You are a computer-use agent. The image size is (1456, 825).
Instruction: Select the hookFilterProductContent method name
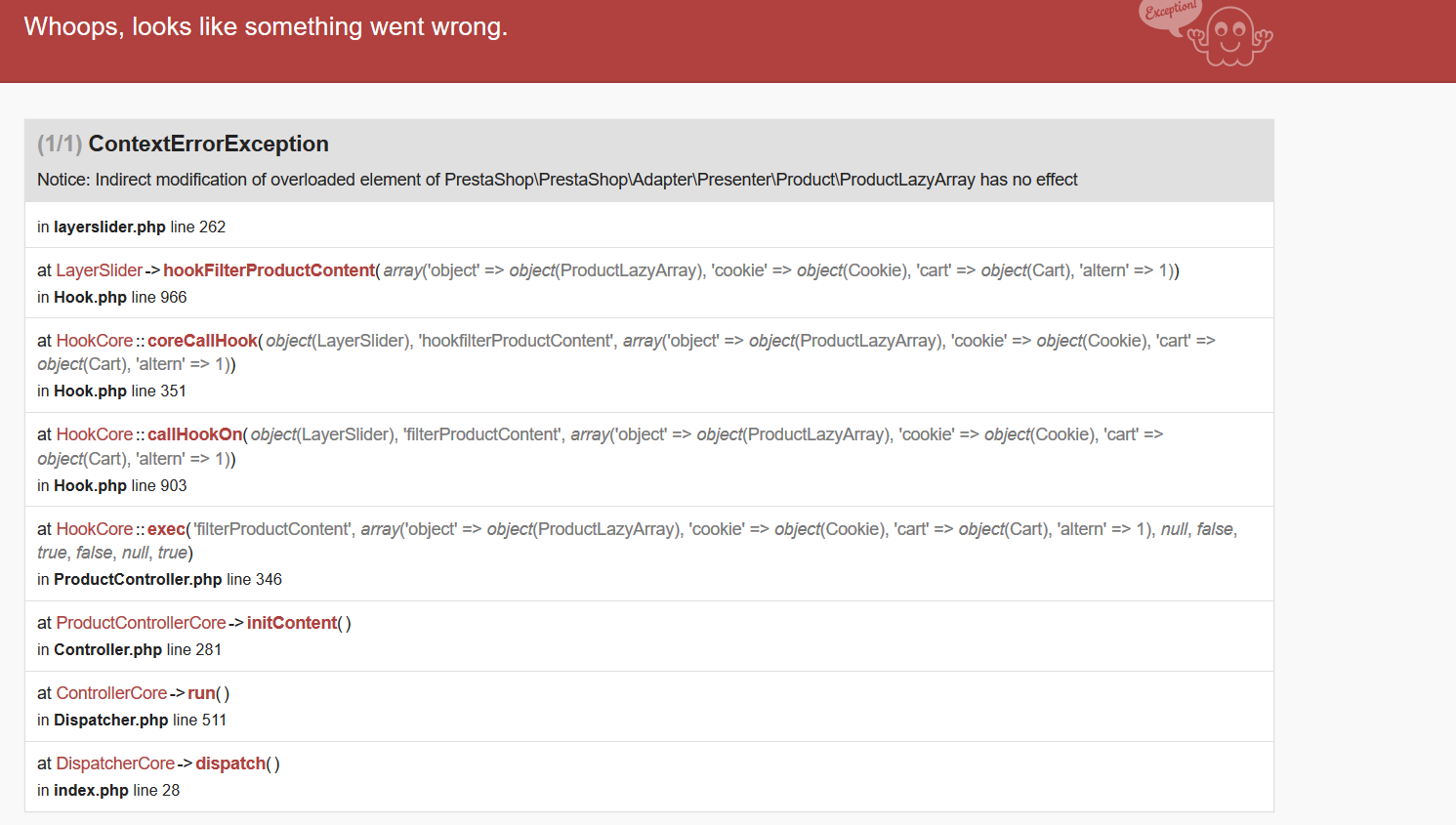(269, 270)
